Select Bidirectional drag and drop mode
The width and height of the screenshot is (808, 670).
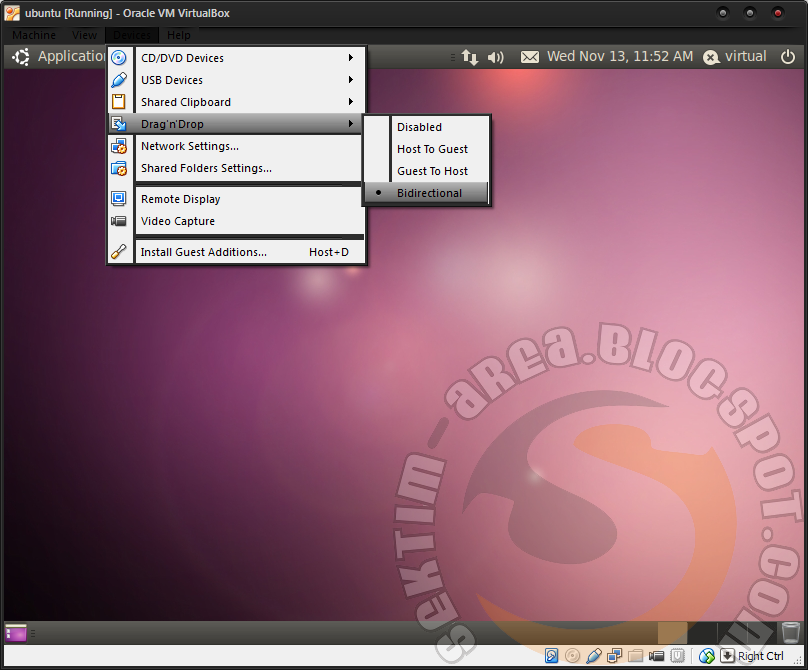(x=427, y=193)
